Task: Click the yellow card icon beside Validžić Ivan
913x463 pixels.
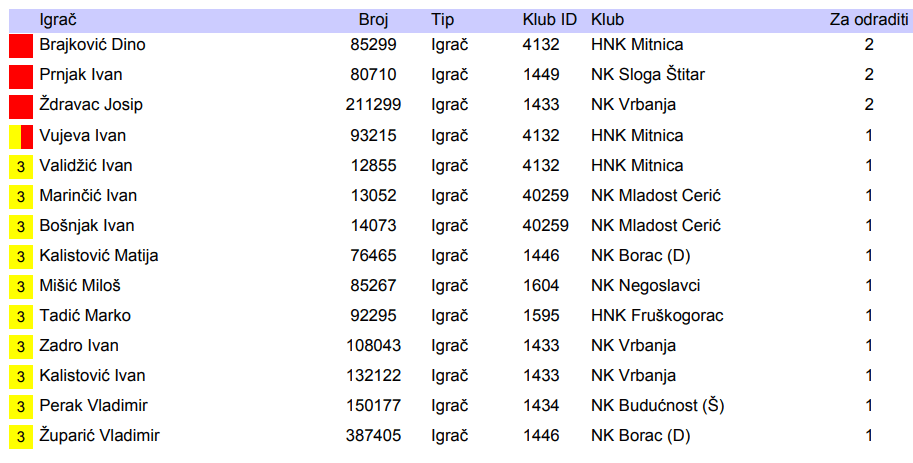Action: (x=21, y=166)
